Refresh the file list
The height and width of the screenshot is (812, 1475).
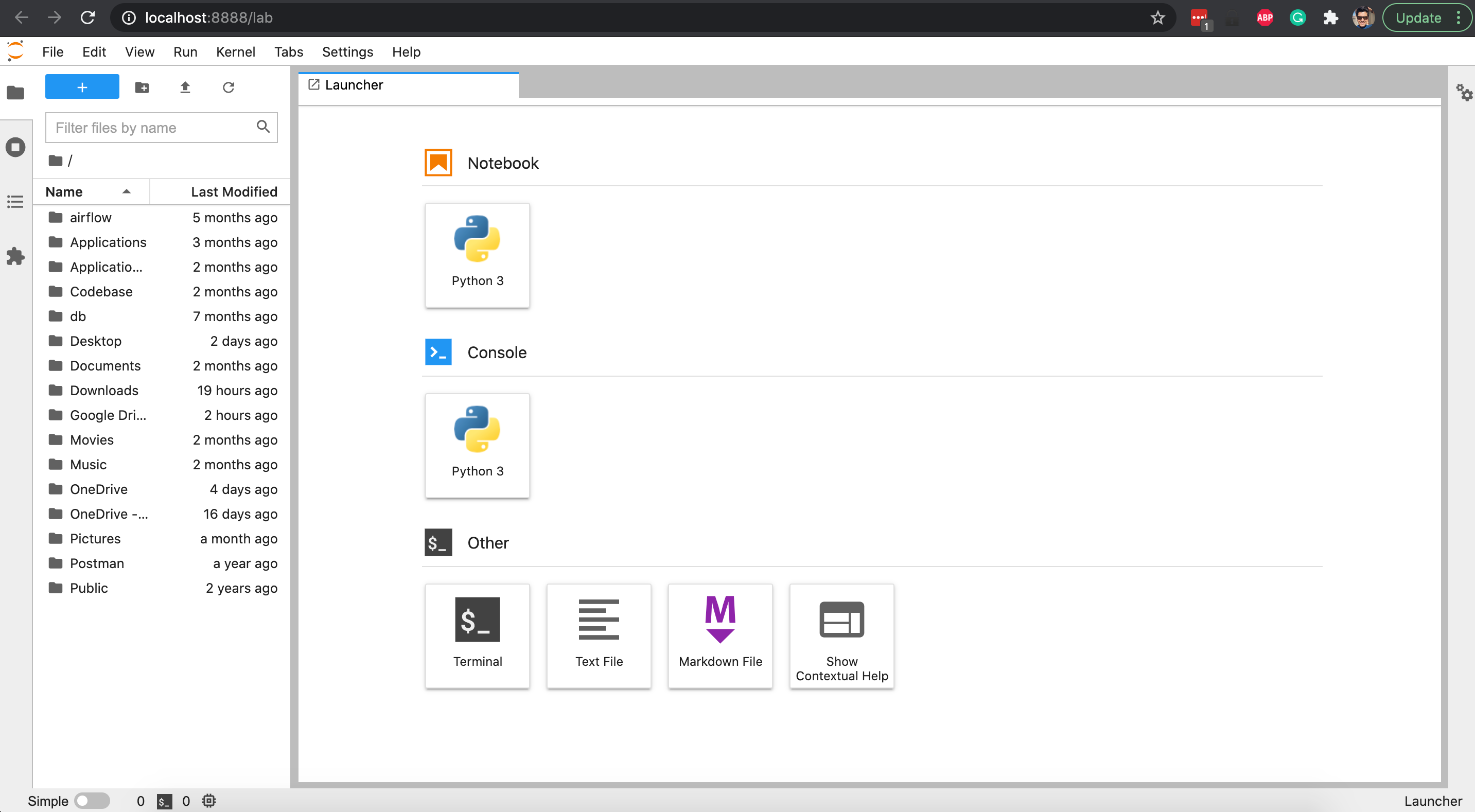(229, 87)
